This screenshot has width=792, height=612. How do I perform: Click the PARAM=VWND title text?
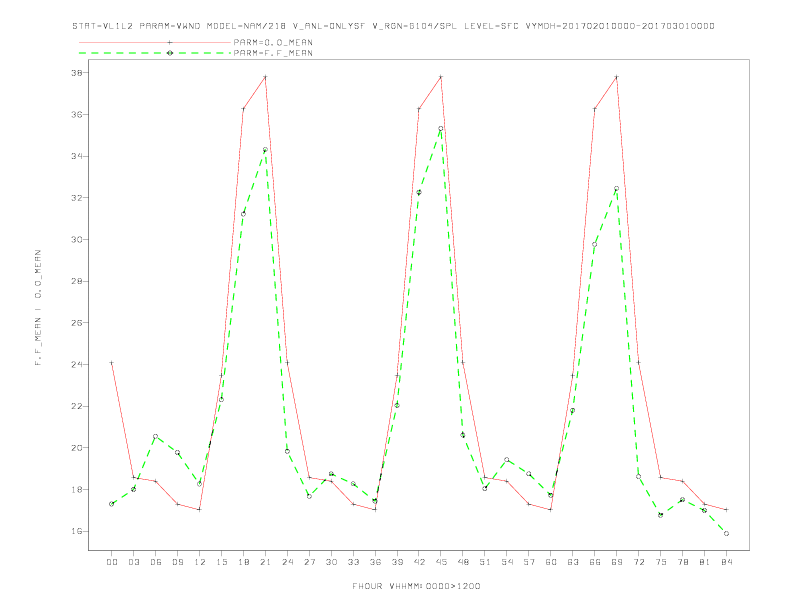170,26
